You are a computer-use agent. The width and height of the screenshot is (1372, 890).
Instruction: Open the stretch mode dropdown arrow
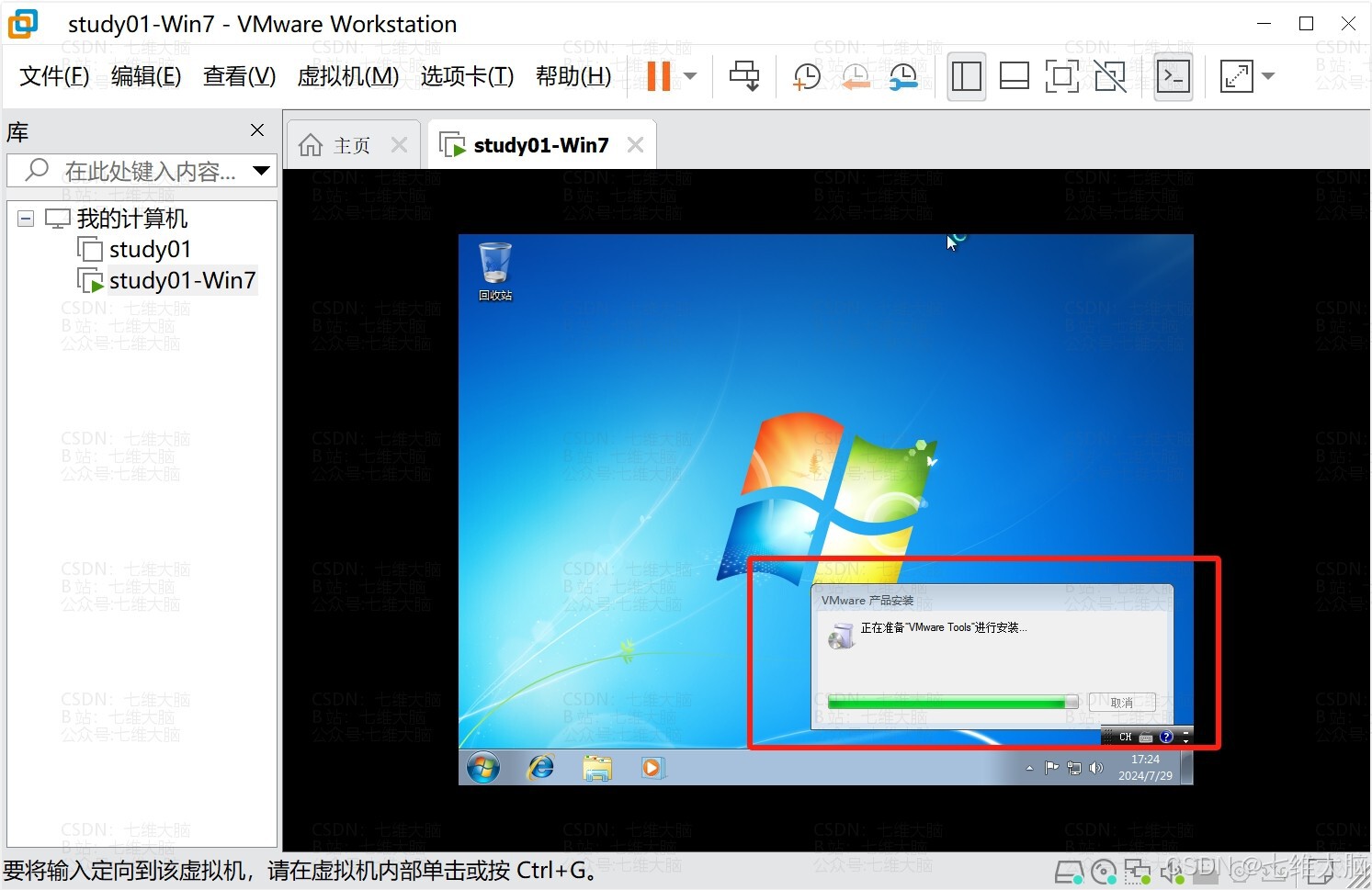point(1268,76)
